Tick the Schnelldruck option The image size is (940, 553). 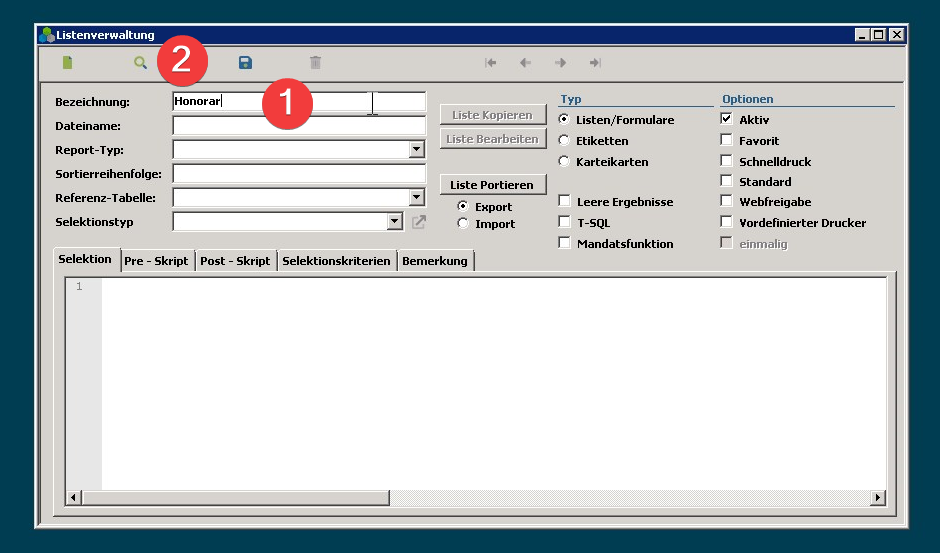point(726,161)
